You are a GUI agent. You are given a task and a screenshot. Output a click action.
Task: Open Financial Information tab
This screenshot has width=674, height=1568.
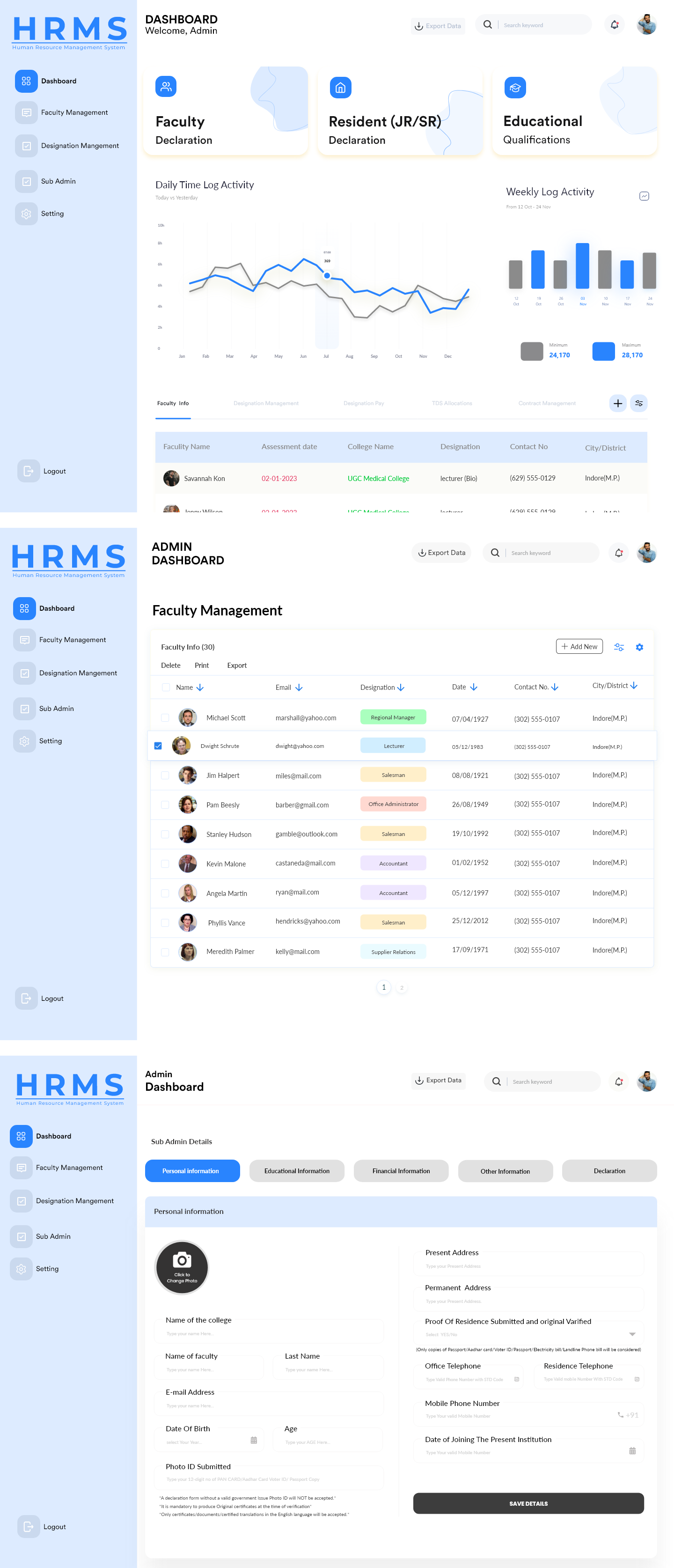pyautogui.click(x=401, y=1170)
